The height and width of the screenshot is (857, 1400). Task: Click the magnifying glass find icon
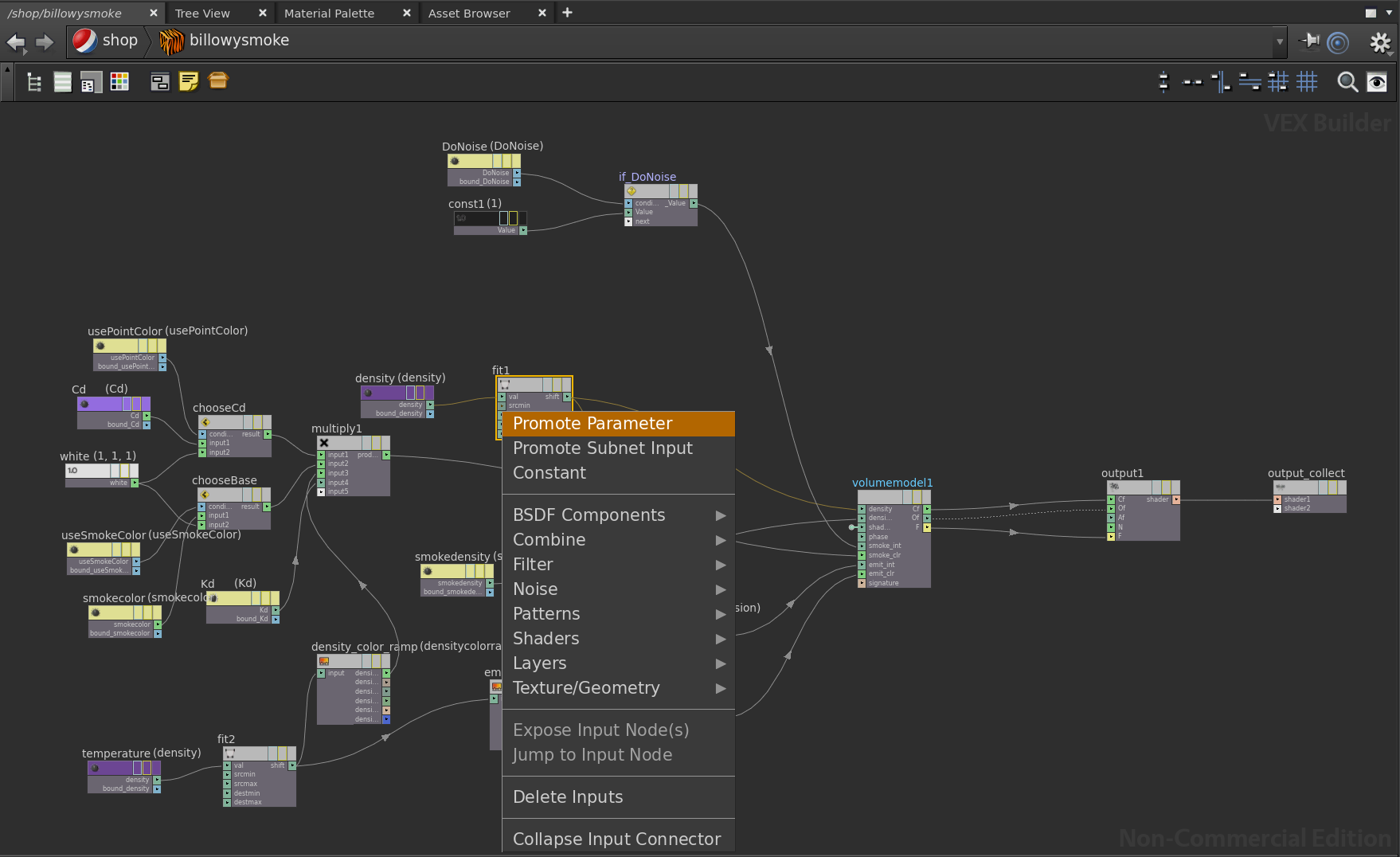pos(1347,82)
